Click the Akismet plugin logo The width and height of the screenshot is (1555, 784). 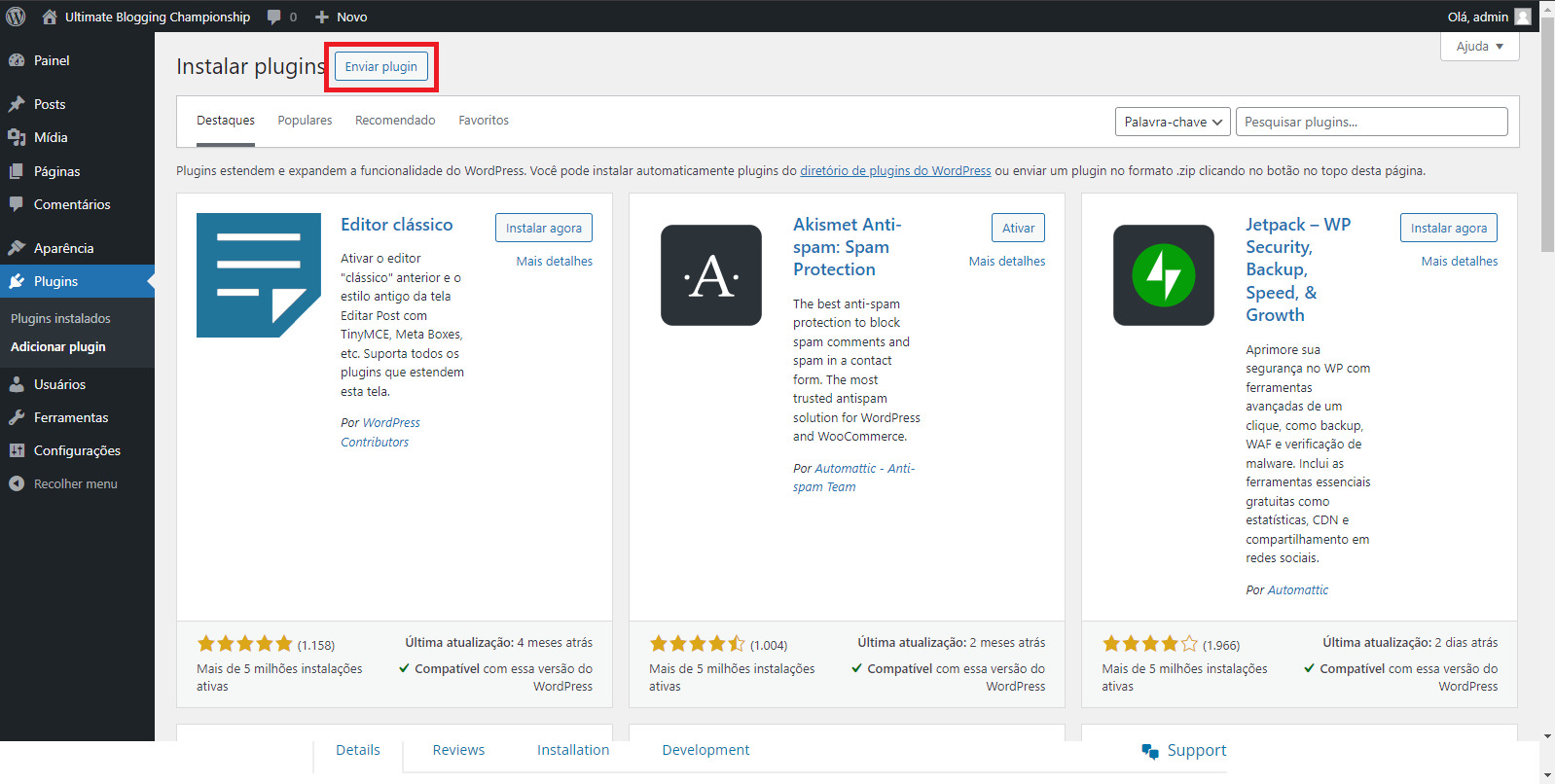711,275
